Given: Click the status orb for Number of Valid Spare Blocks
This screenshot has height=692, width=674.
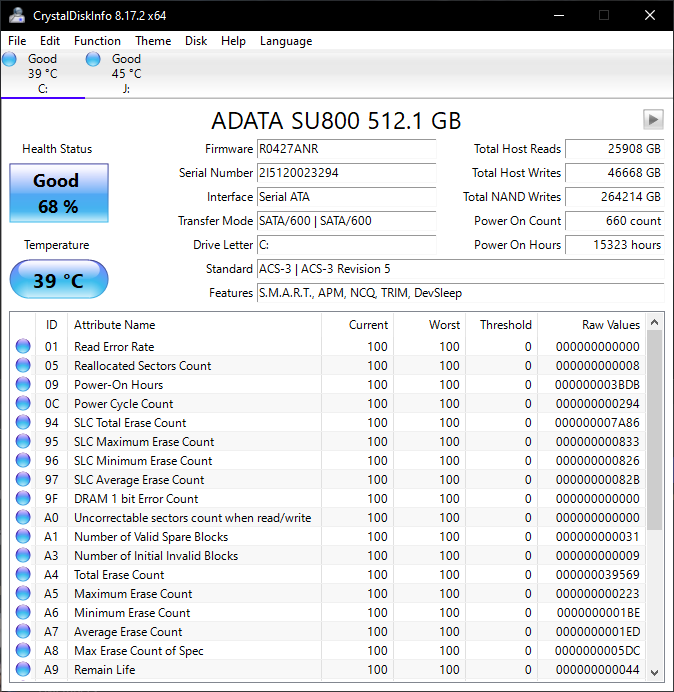Looking at the screenshot, I should point(23,536).
